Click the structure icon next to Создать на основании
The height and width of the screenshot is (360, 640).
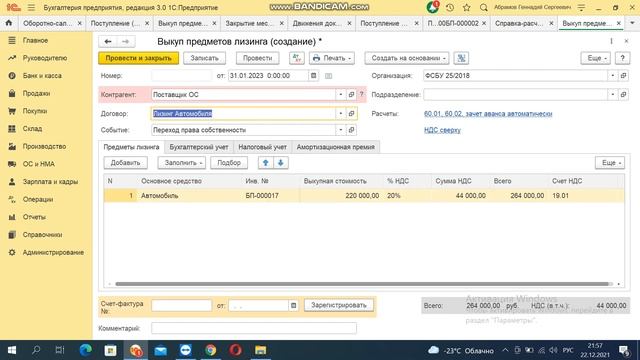[461, 58]
